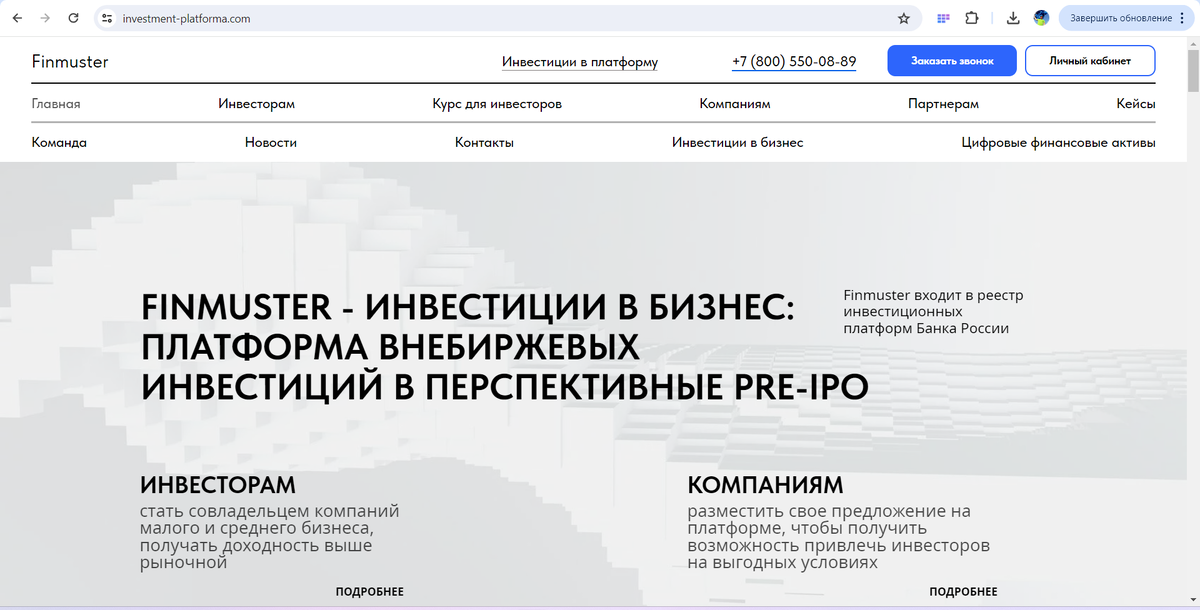This screenshot has width=1200, height=610.
Task: Open 'Цифровые финансовые активы' menu item
Action: click(x=1058, y=143)
